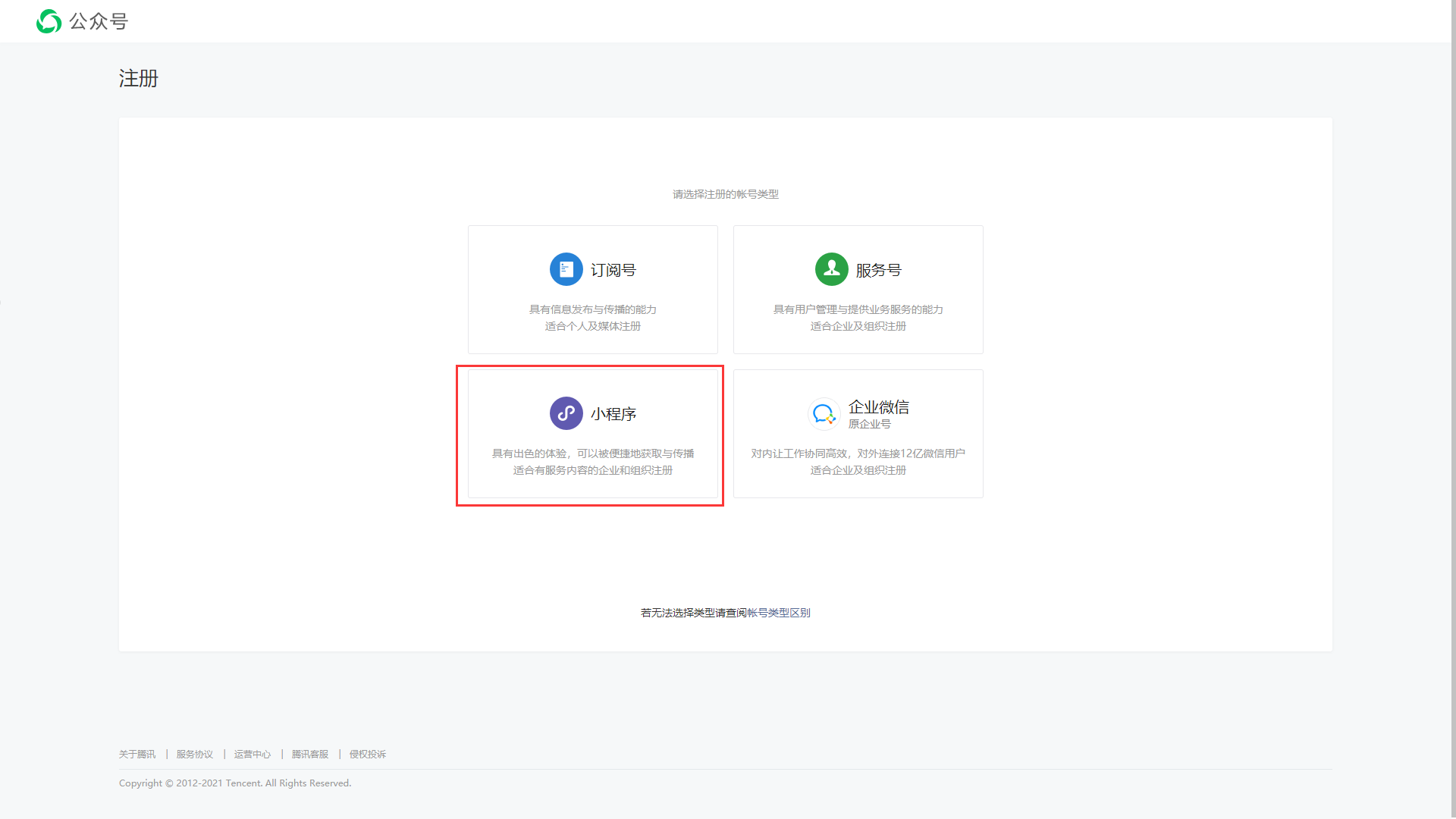Screen dimensions: 1456x819
Task: Visit the 腾讯客服 footer link
Action: pyautogui.click(x=310, y=755)
